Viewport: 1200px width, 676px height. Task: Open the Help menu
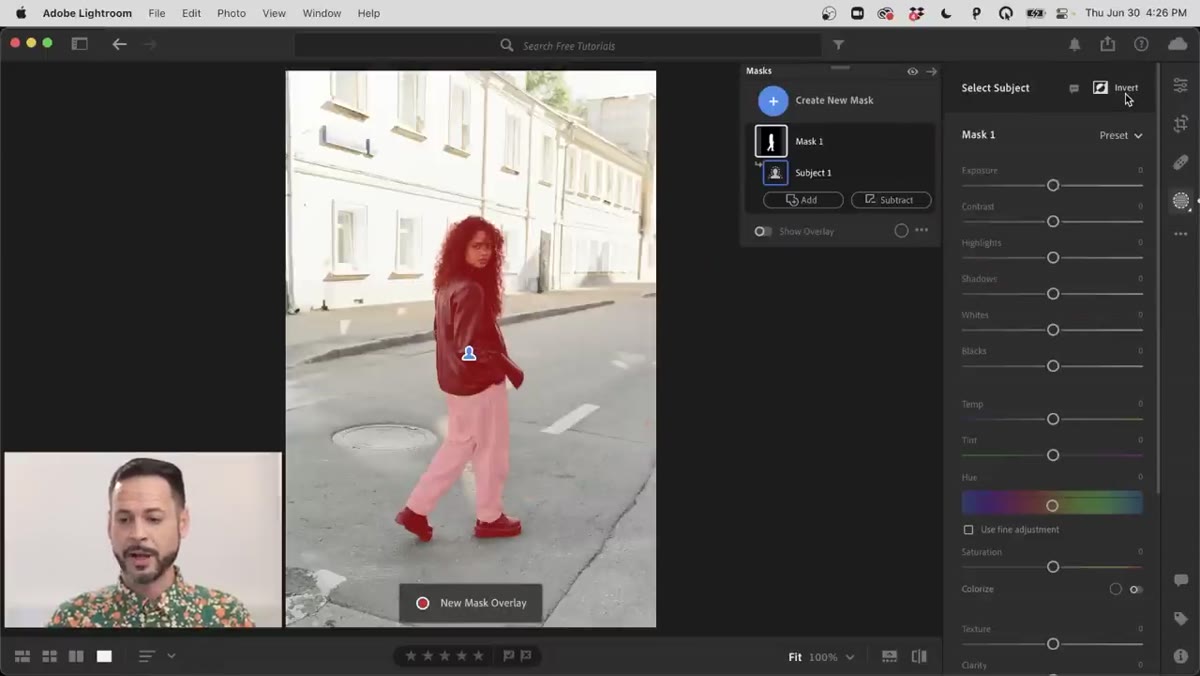click(x=368, y=13)
